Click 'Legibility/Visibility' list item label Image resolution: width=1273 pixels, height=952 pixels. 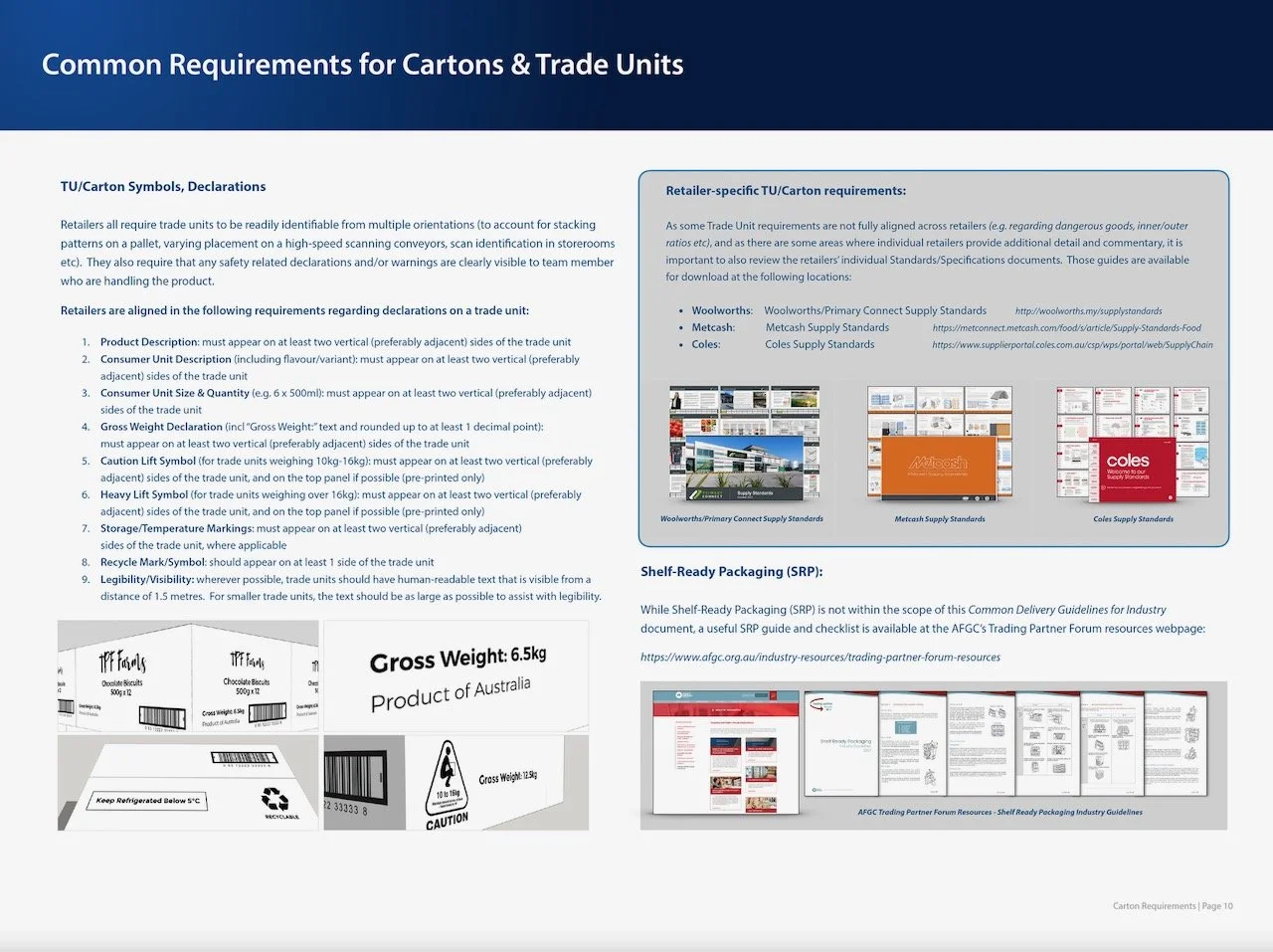tap(147, 579)
